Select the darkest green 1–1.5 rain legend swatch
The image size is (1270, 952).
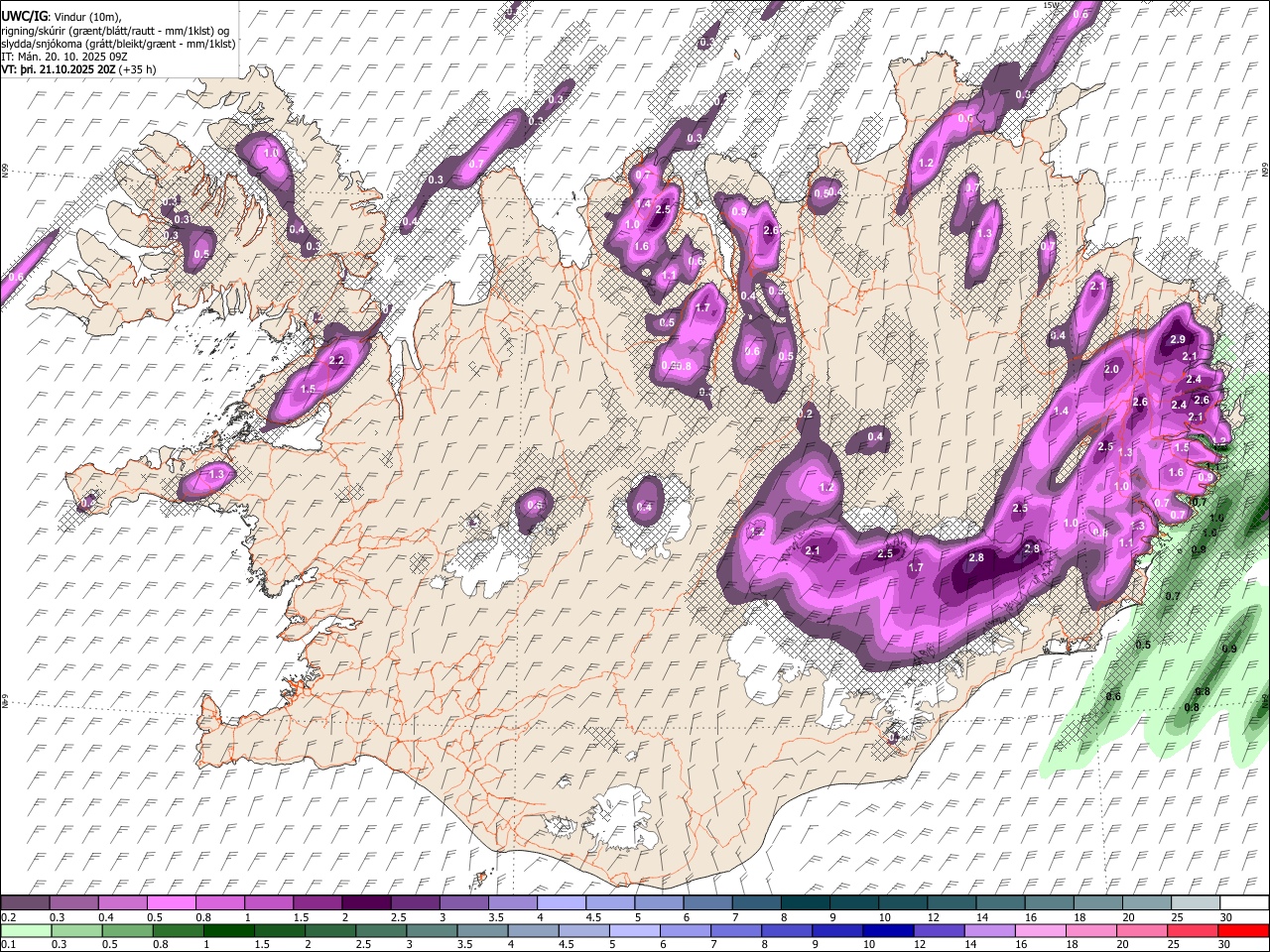(229, 930)
